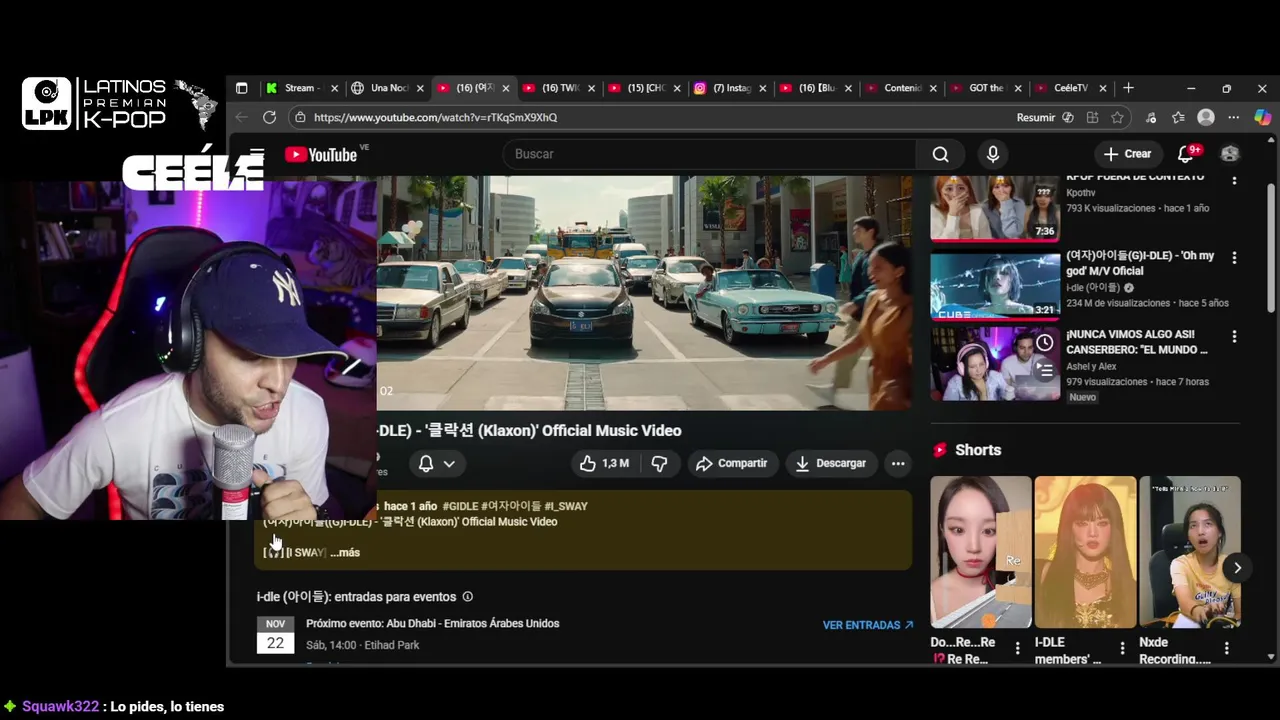Add Canserbero video to queue icon
Screen dimensions: 1280x720
1044,370
